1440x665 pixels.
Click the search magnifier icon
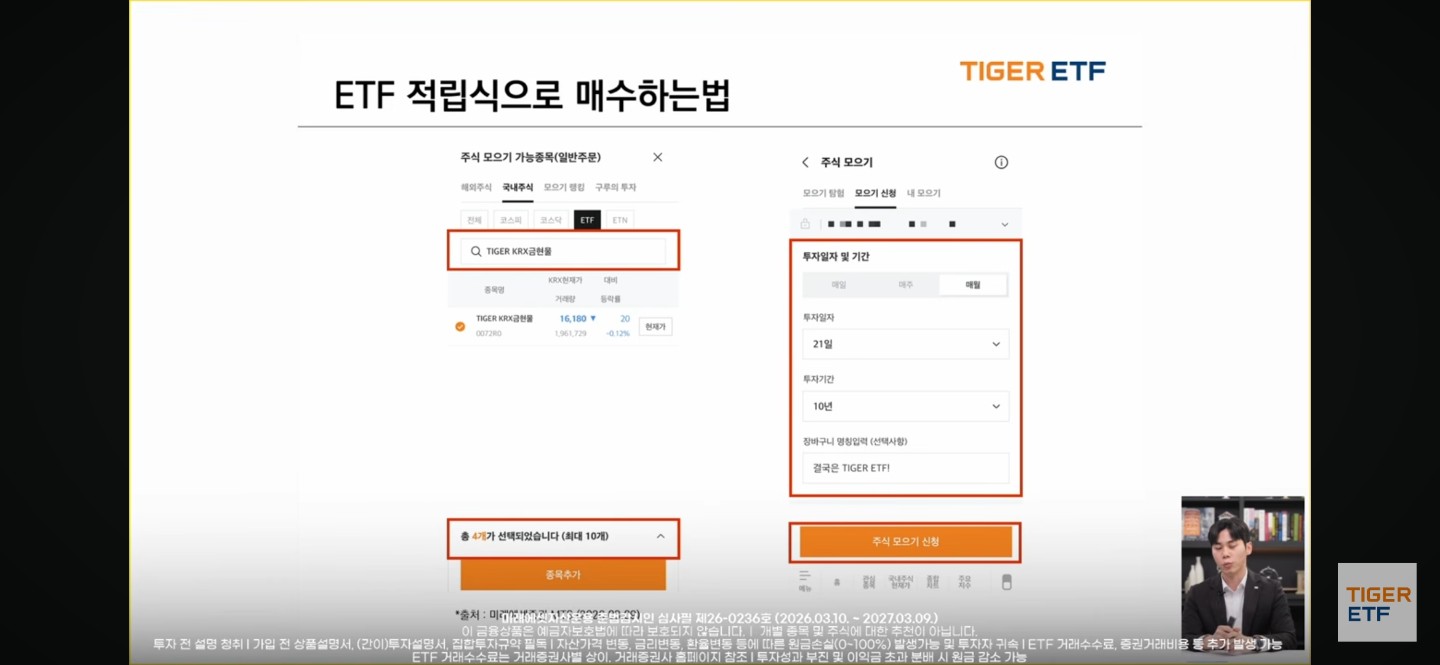tap(476, 252)
